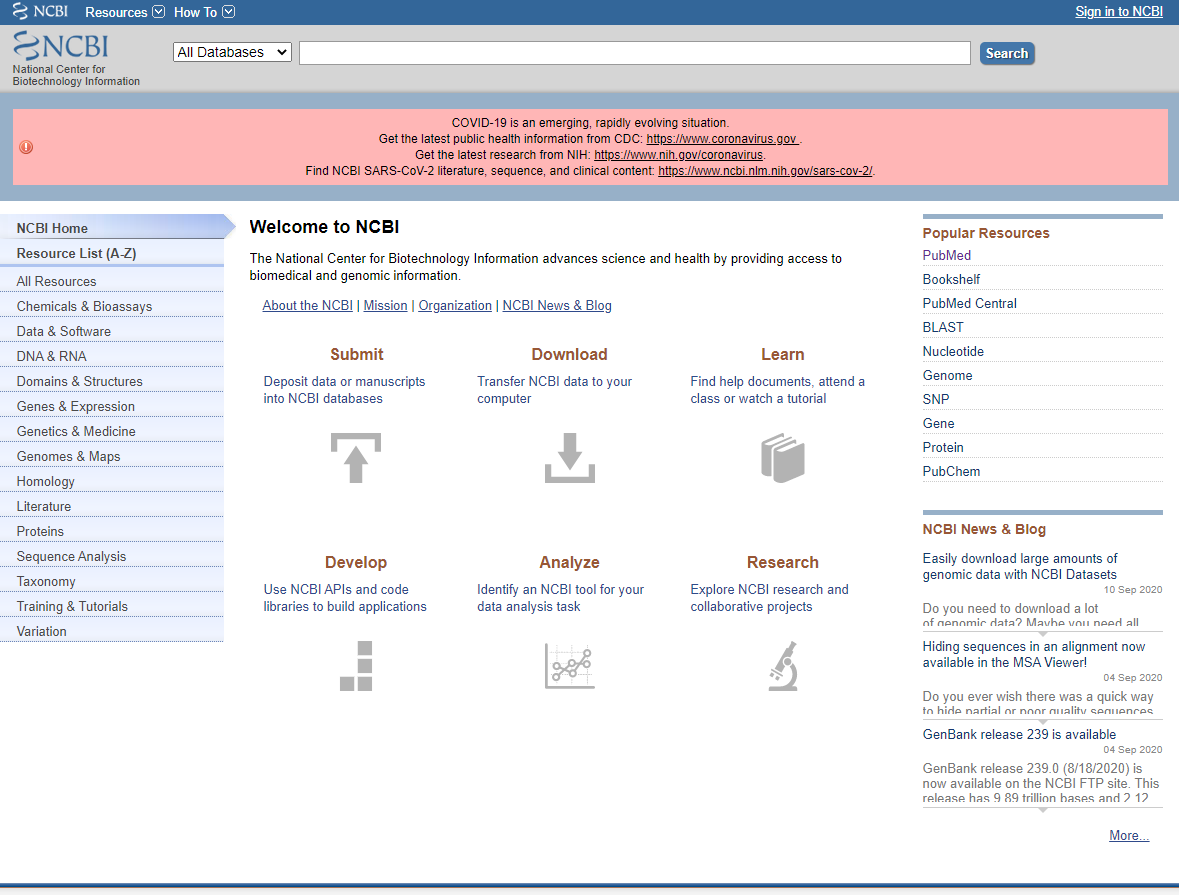Image resolution: width=1179 pixels, height=895 pixels.
Task: Click the Submit upload arrow icon
Action: [356, 458]
